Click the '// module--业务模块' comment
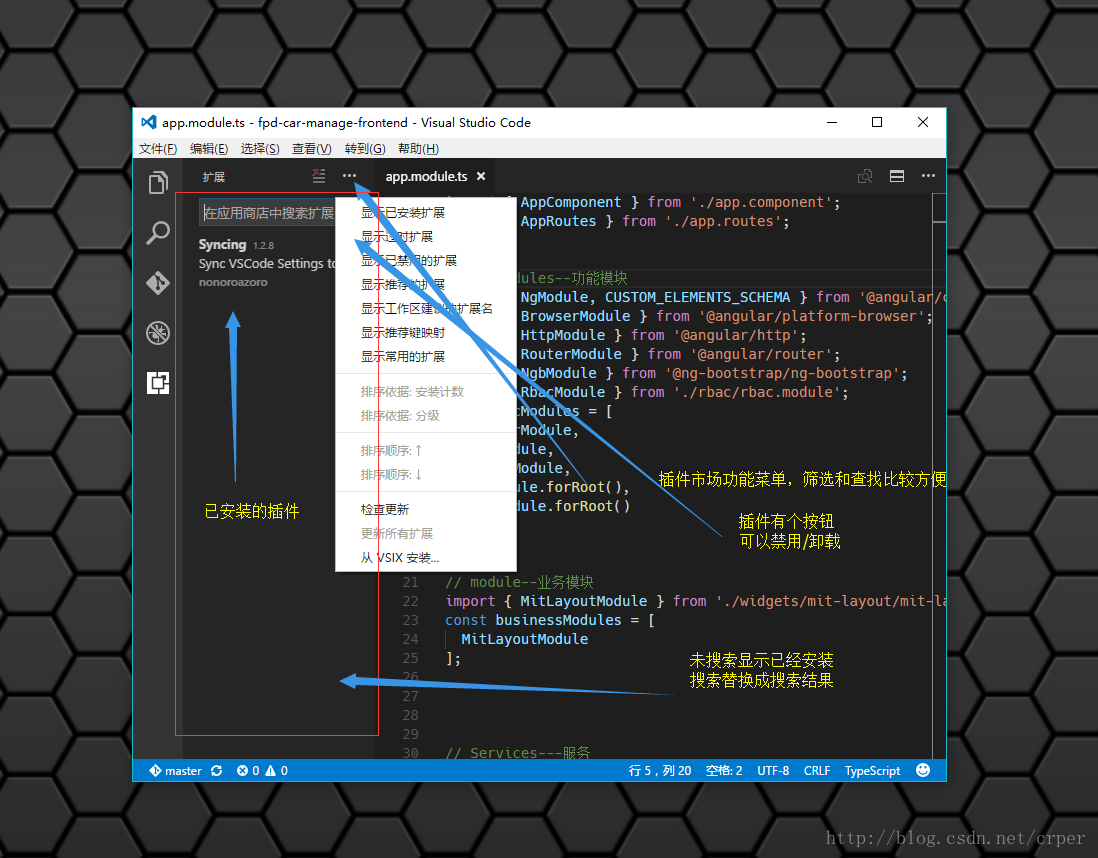The height and width of the screenshot is (858, 1098). point(519,582)
